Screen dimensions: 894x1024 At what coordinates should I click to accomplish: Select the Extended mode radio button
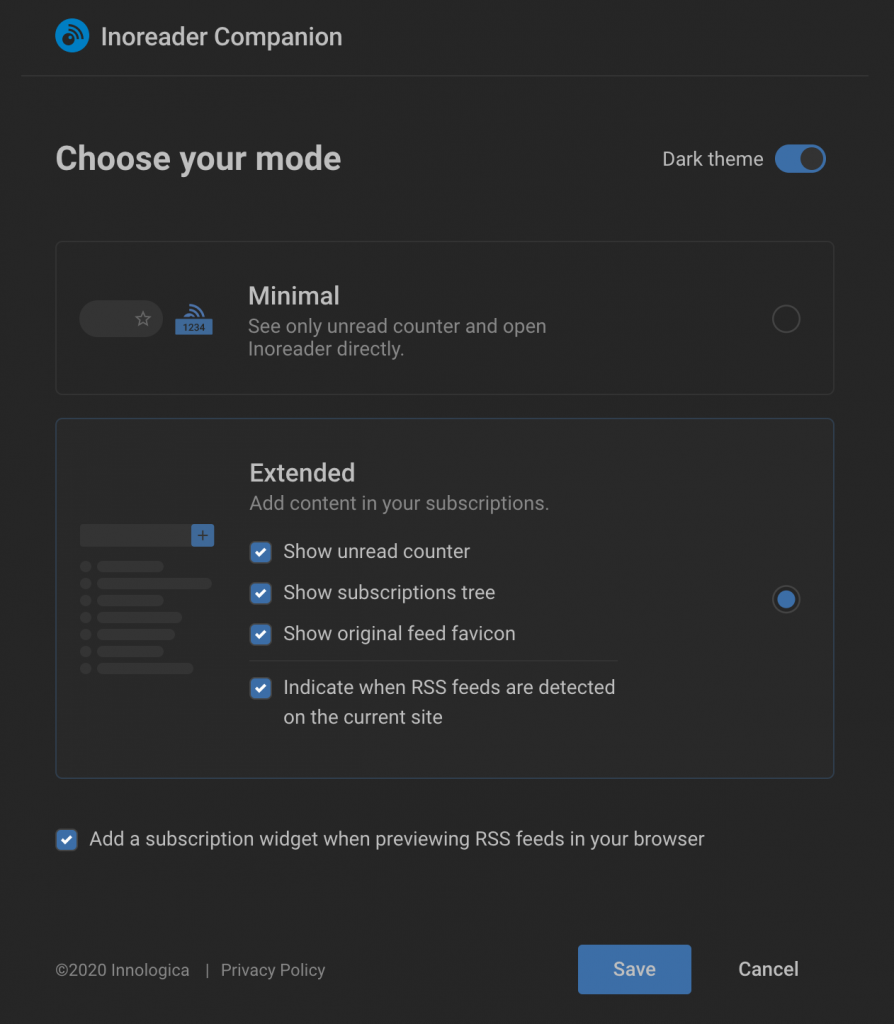[786, 599]
